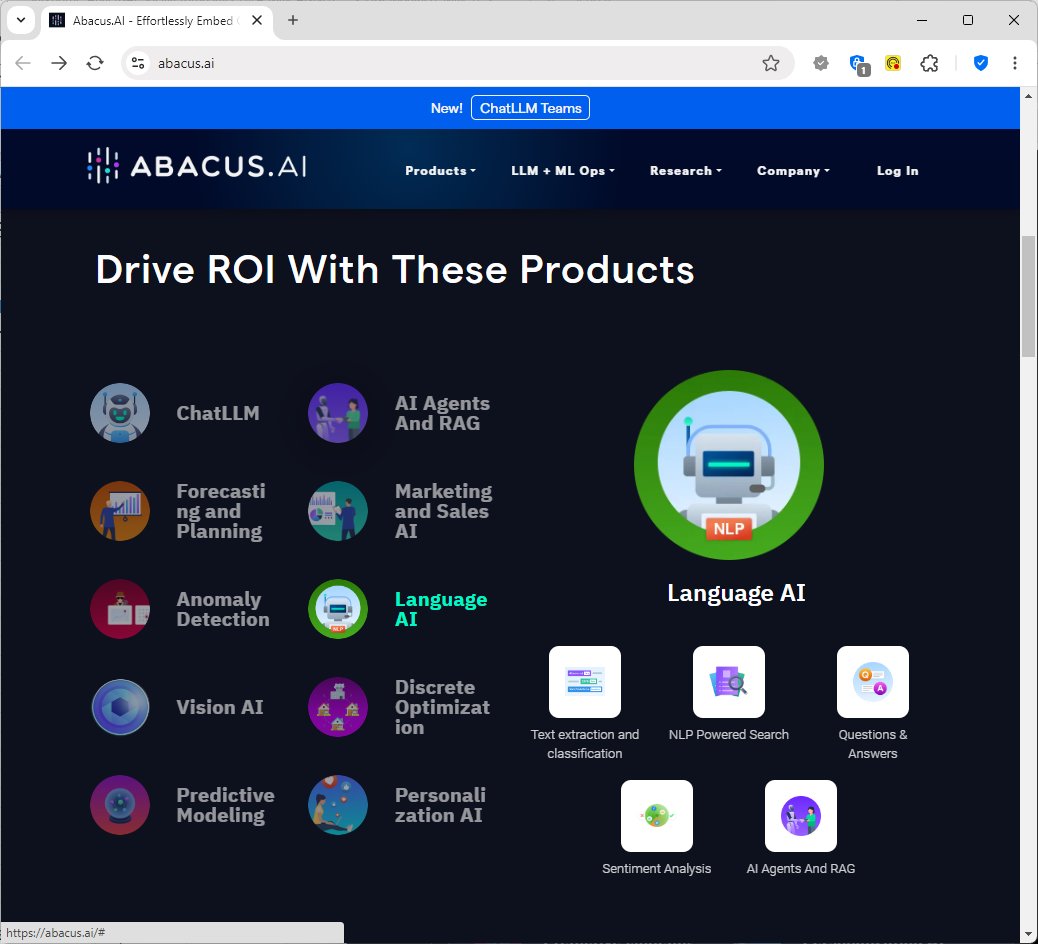Click the AI Agents And RAG circle icon

pos(338,413)
